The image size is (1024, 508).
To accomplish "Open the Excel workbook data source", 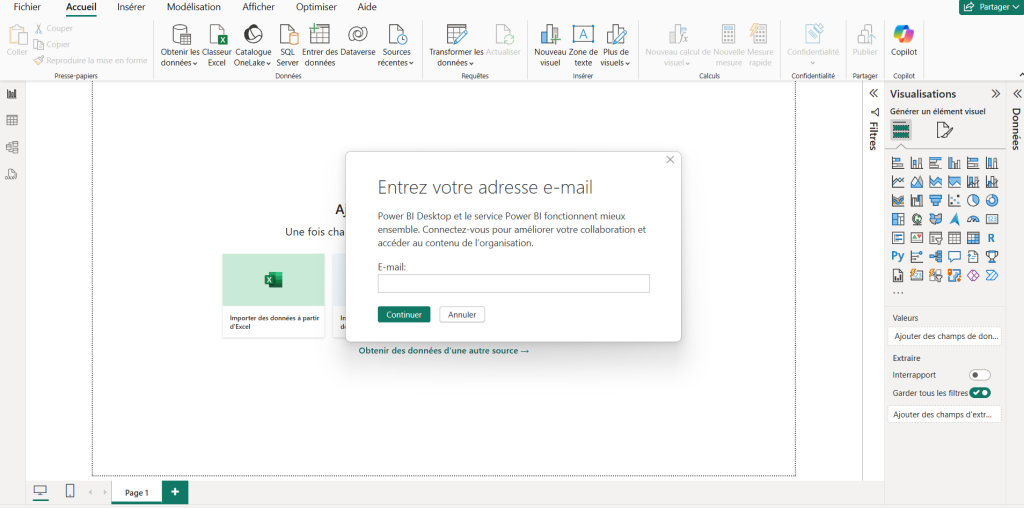I will [217, 46].
